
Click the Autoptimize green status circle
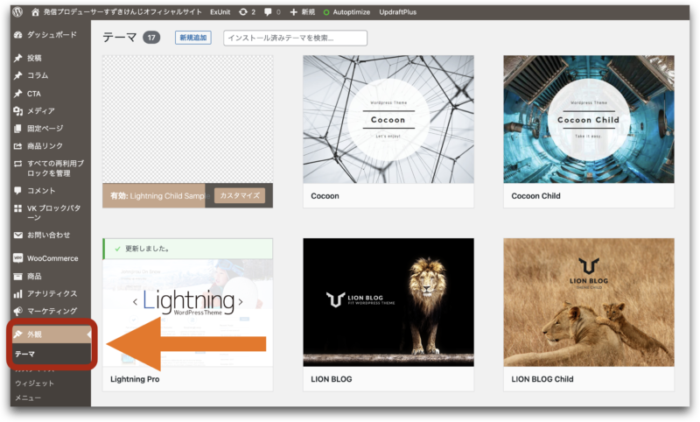(326, 13)
